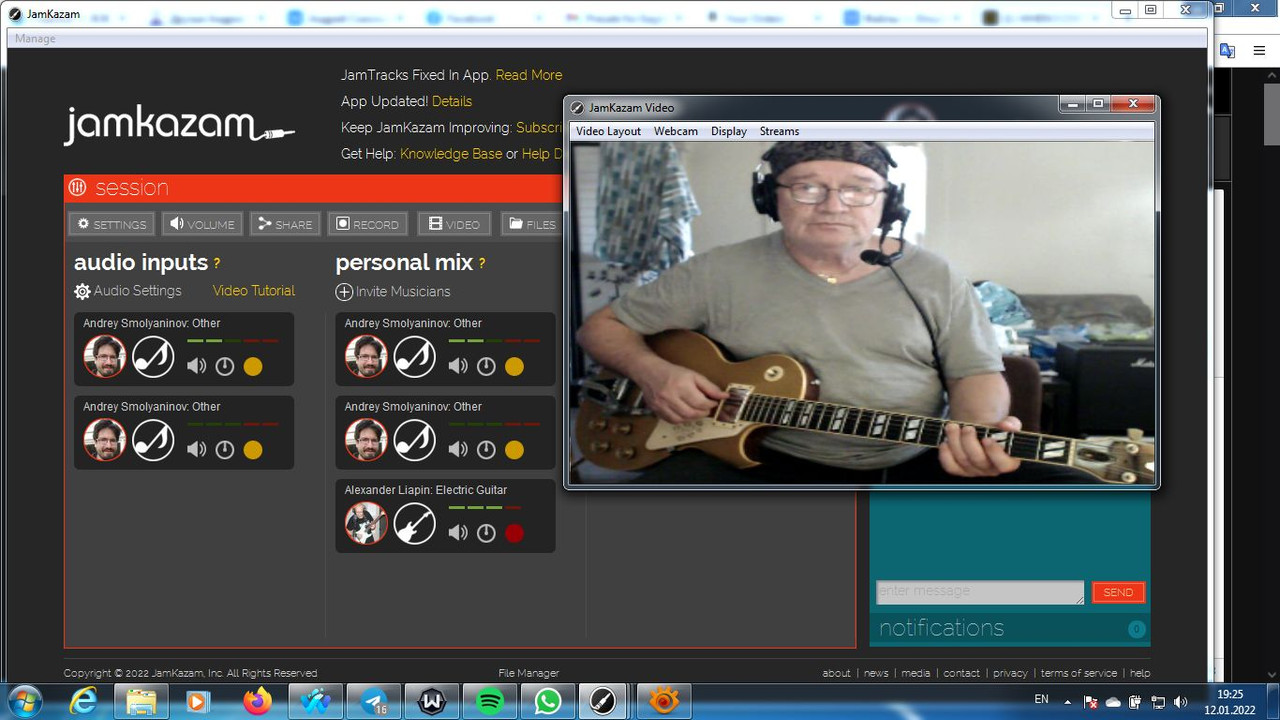
Task: Click the SEND message button
Action: click(1118, 592)
